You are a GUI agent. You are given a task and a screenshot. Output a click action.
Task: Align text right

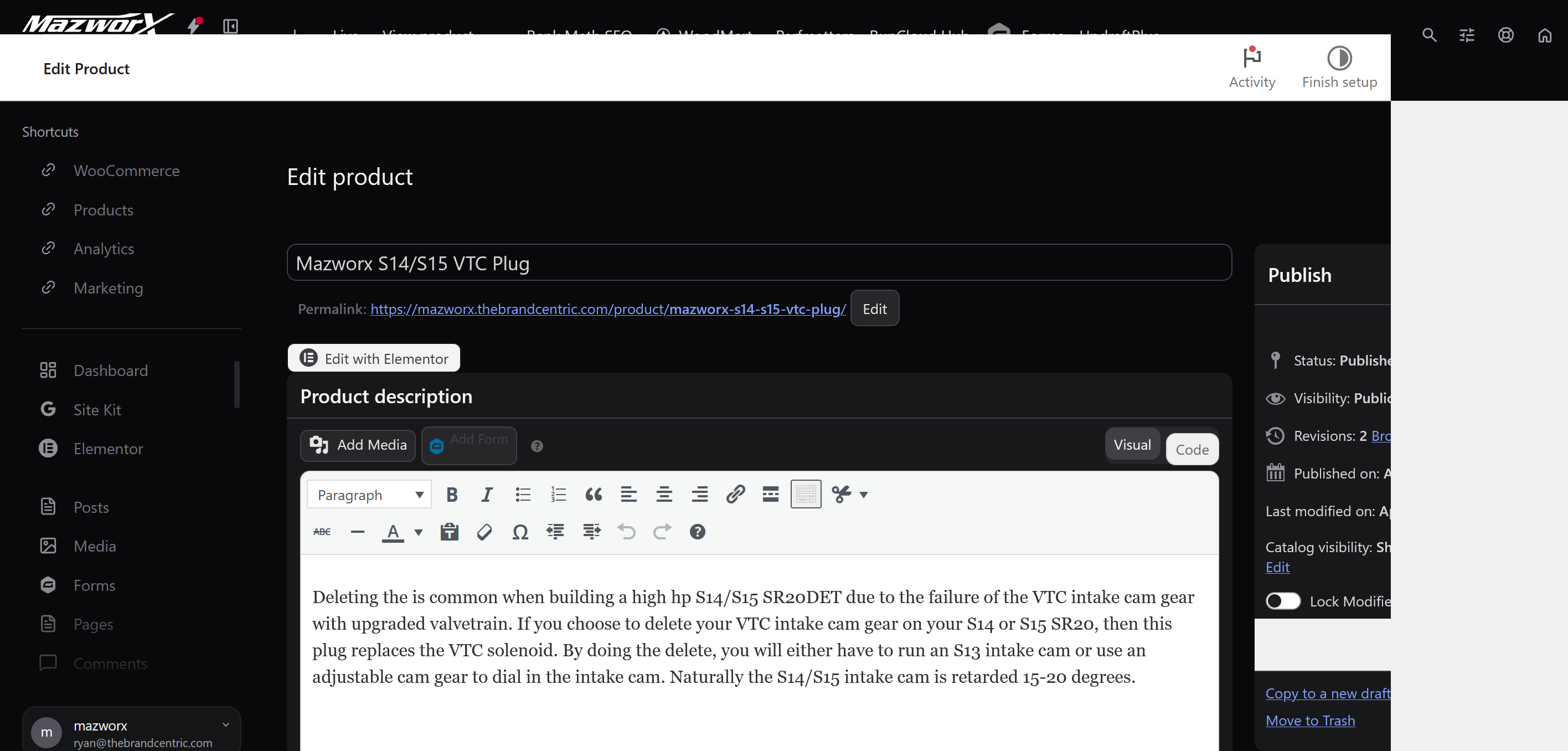coord(699,495)
